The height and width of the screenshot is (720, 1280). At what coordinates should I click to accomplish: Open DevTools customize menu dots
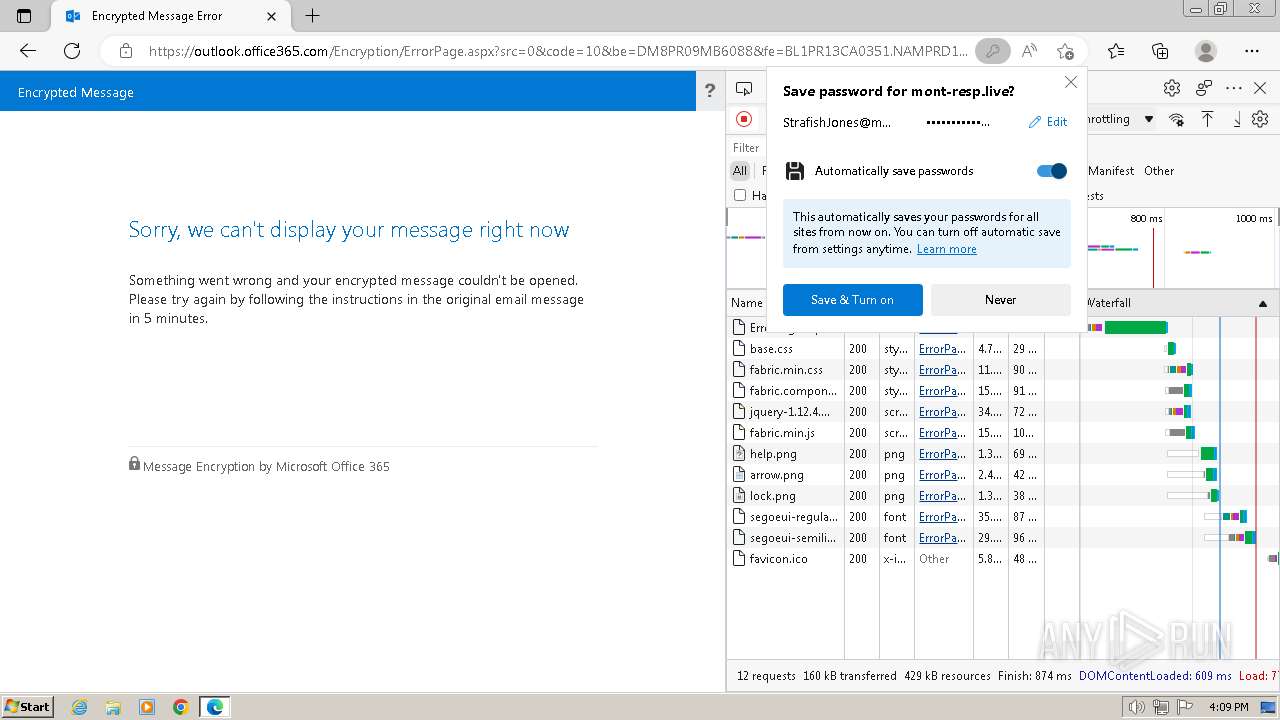click(x=1234, y=88)
